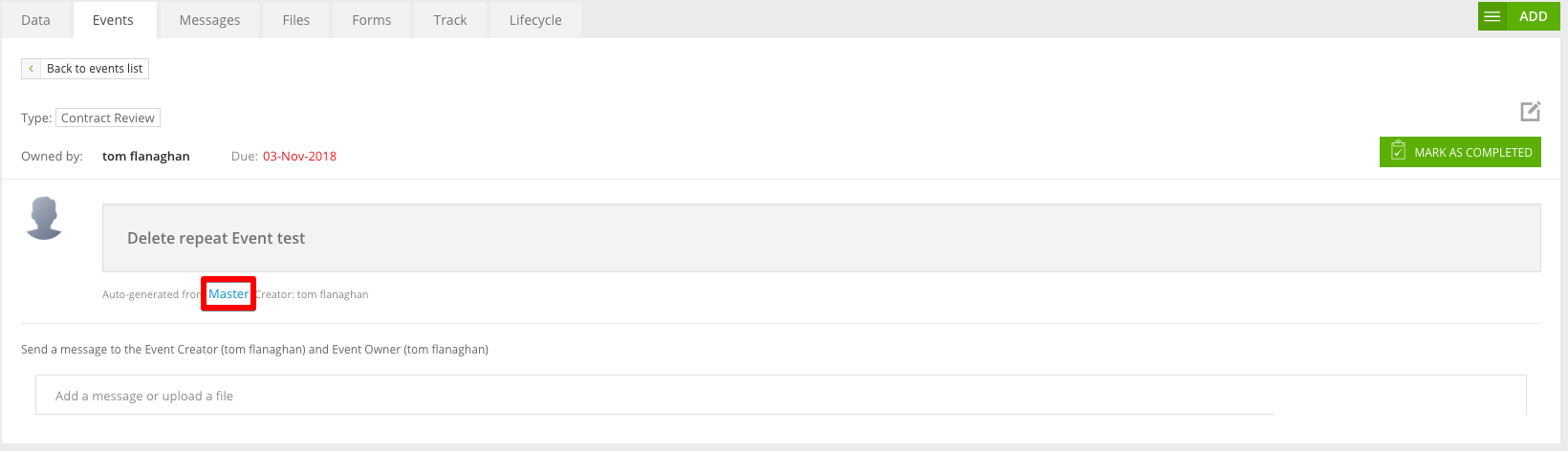1568x451 pixels.
Task: Select the Events tab
Action: point(113,20)
